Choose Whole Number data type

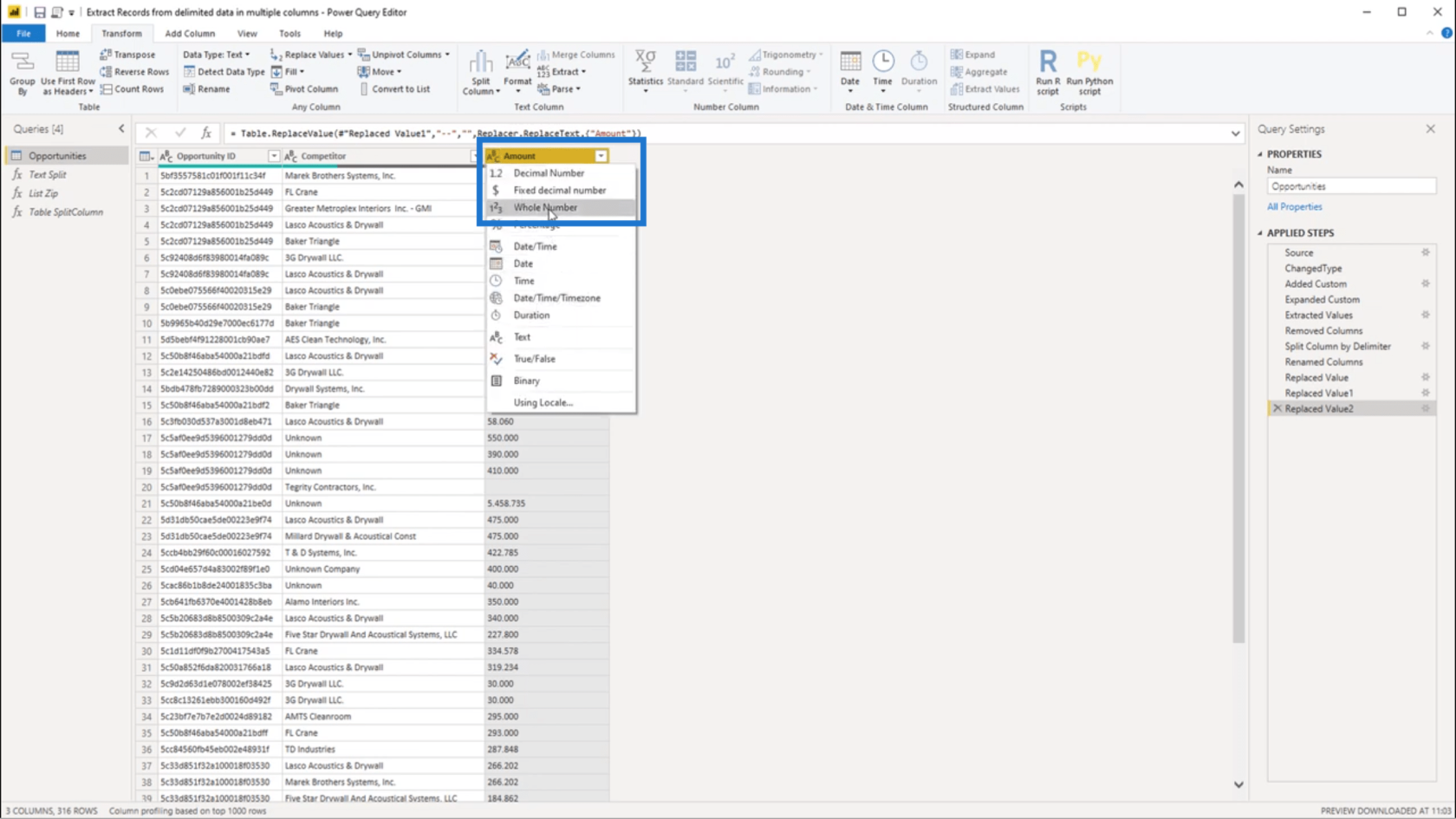coord(561,207)
